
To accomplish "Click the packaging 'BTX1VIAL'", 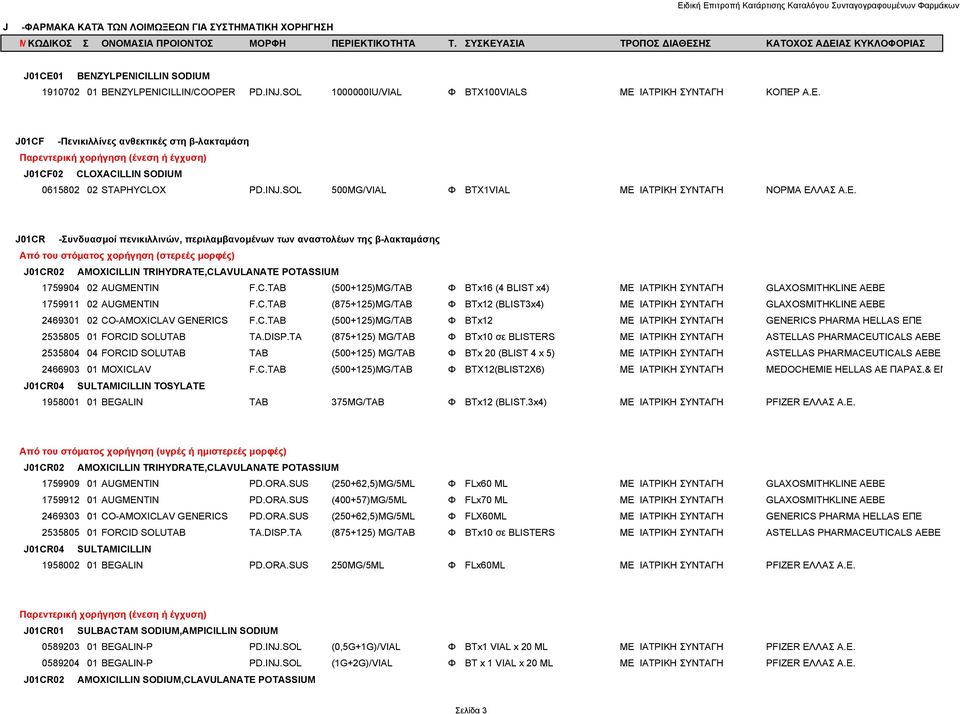I will 487,190.
